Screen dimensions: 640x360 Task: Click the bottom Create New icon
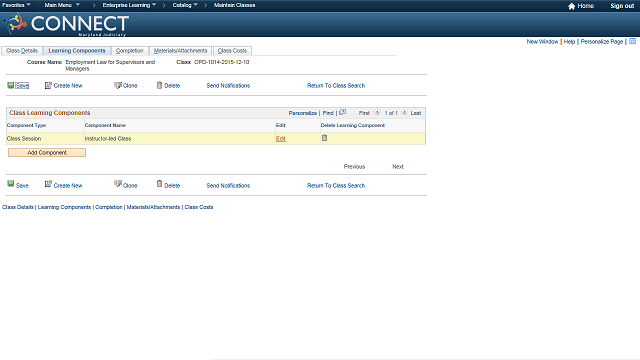point(48,184)
